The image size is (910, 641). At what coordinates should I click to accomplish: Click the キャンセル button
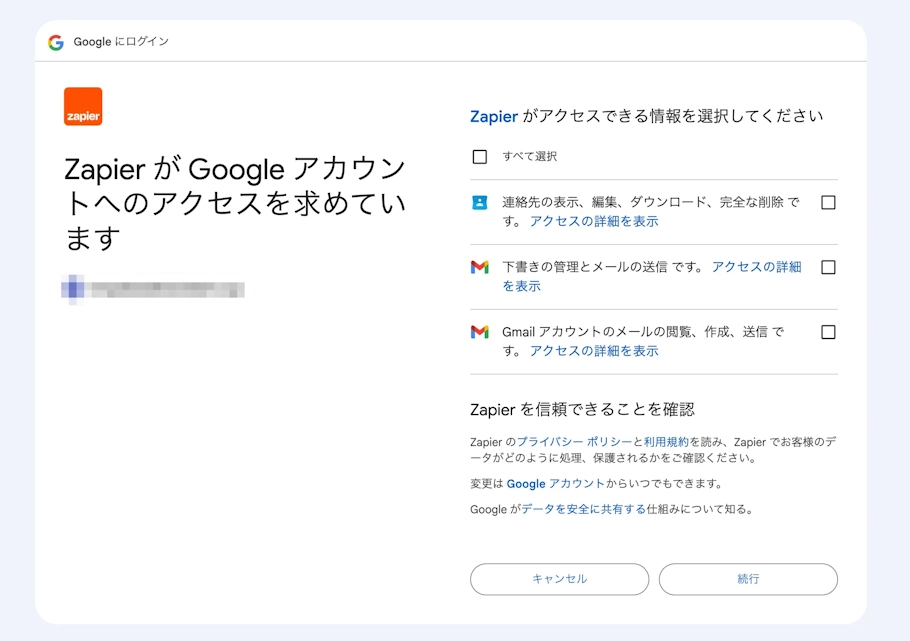click(x=559, y=579)
